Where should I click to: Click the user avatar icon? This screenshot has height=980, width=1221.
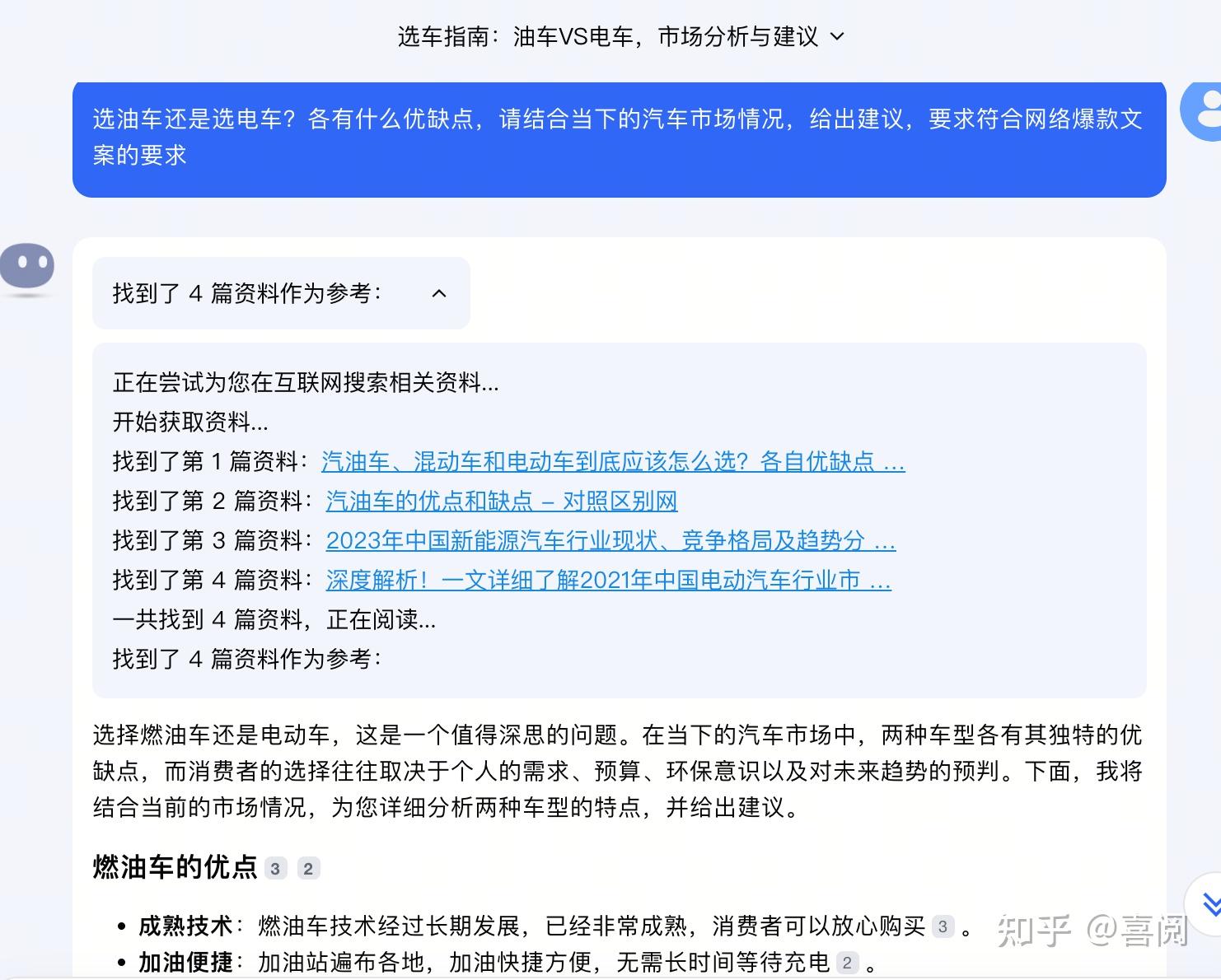tap(1202, 110)
